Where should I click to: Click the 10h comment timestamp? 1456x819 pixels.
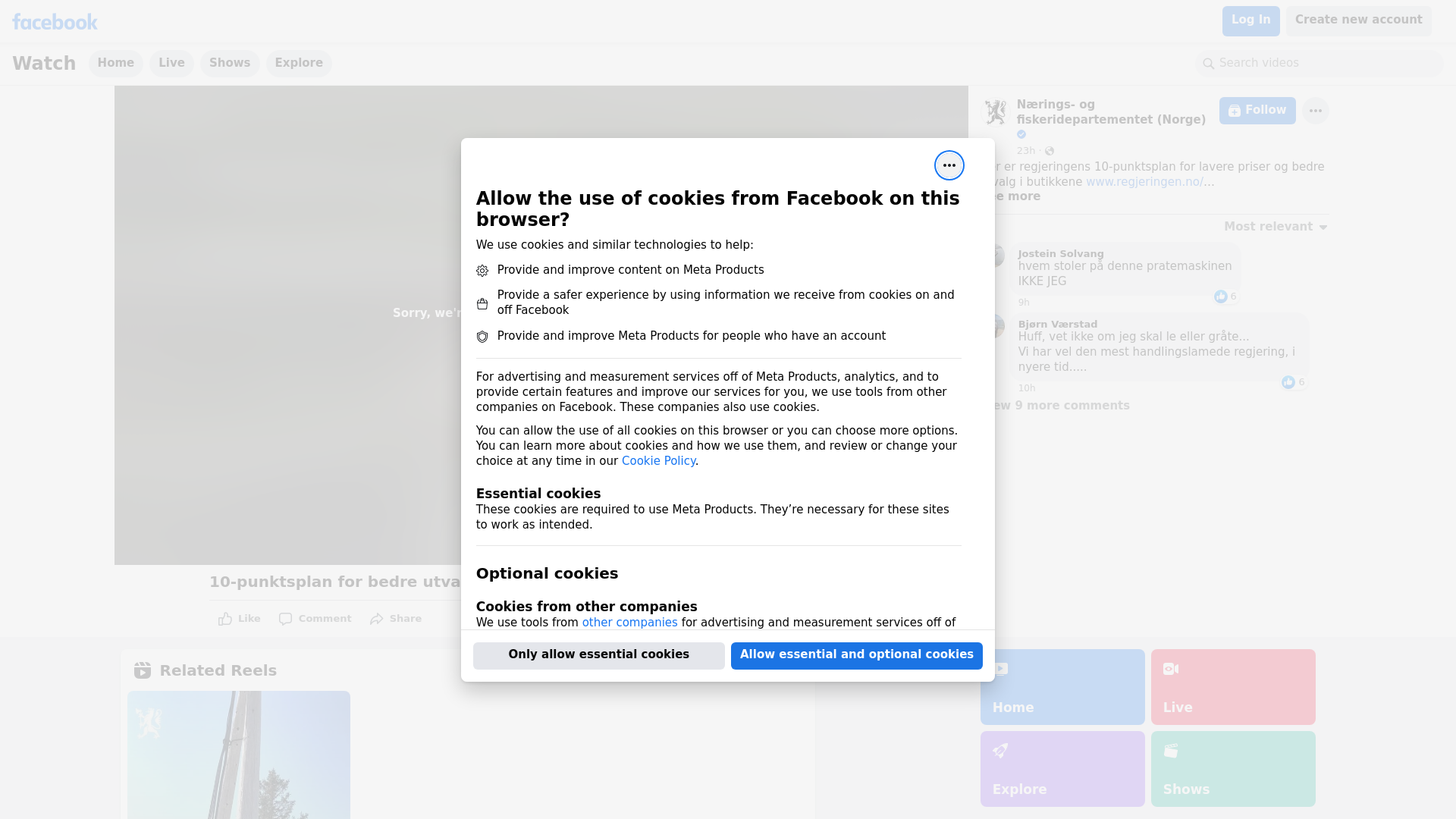pyautogui.click(x=1027, y=388)
